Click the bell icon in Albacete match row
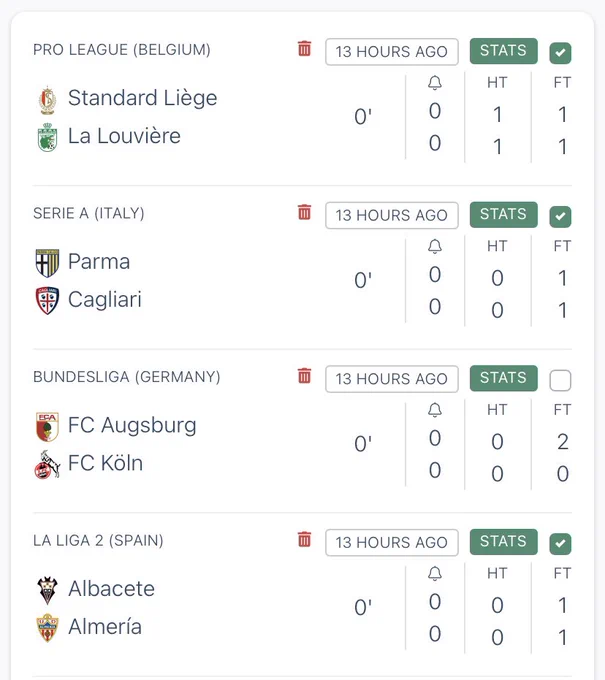605x680 pixels. point(435,574)
